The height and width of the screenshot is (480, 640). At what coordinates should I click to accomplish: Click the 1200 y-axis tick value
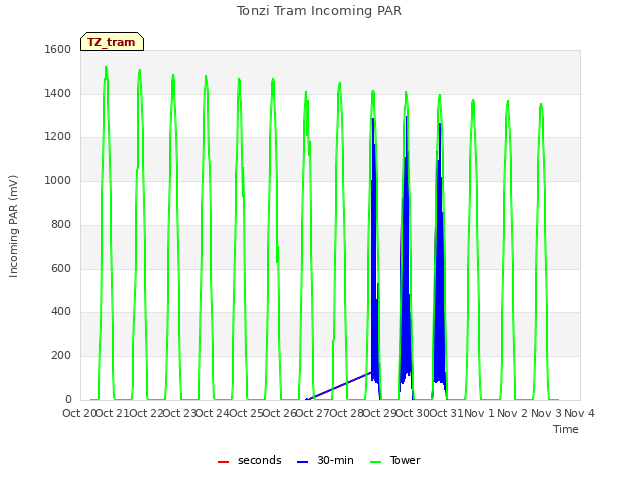pos(58,136)
